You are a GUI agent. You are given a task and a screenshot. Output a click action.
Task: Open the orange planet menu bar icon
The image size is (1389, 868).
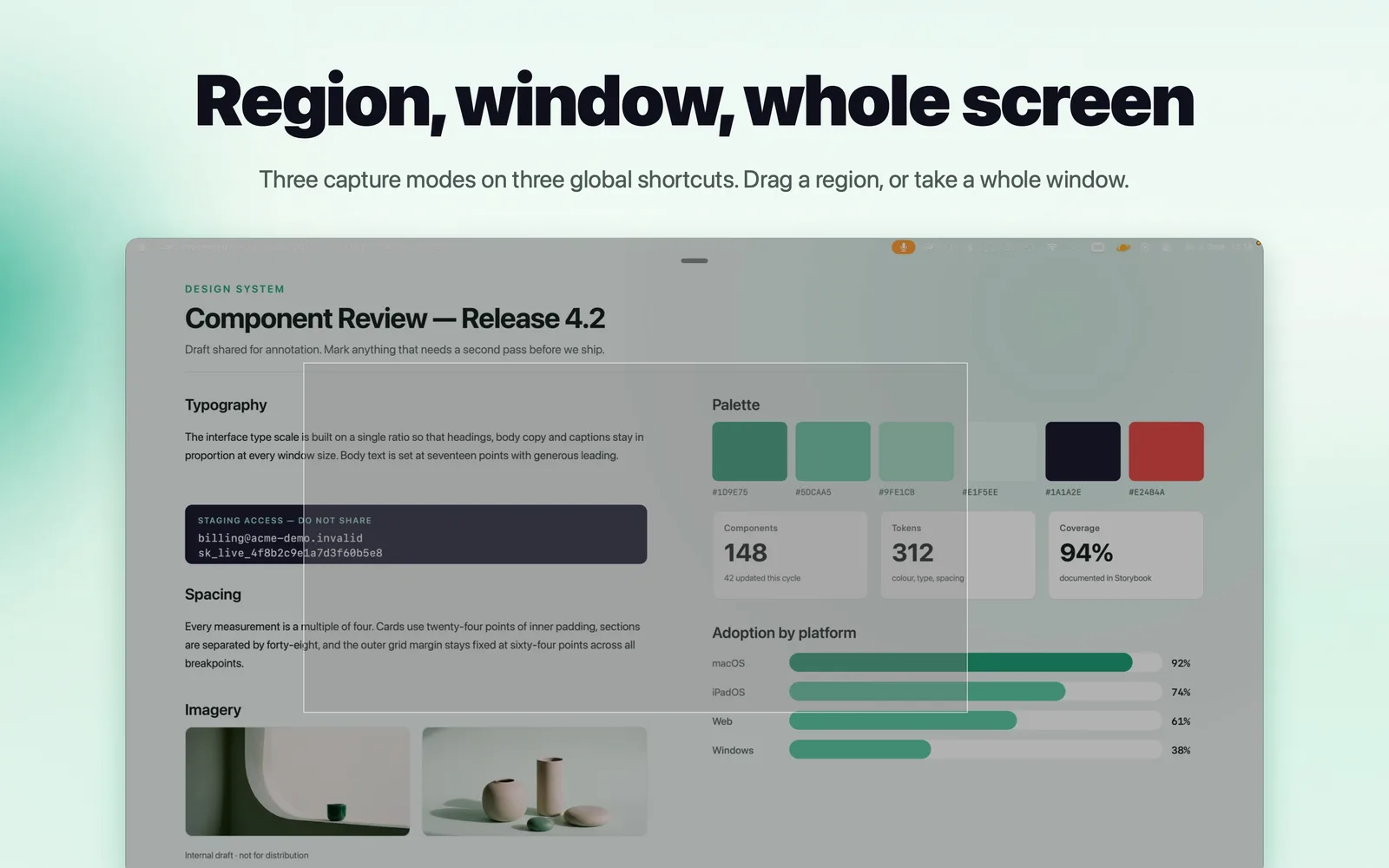1123,247
